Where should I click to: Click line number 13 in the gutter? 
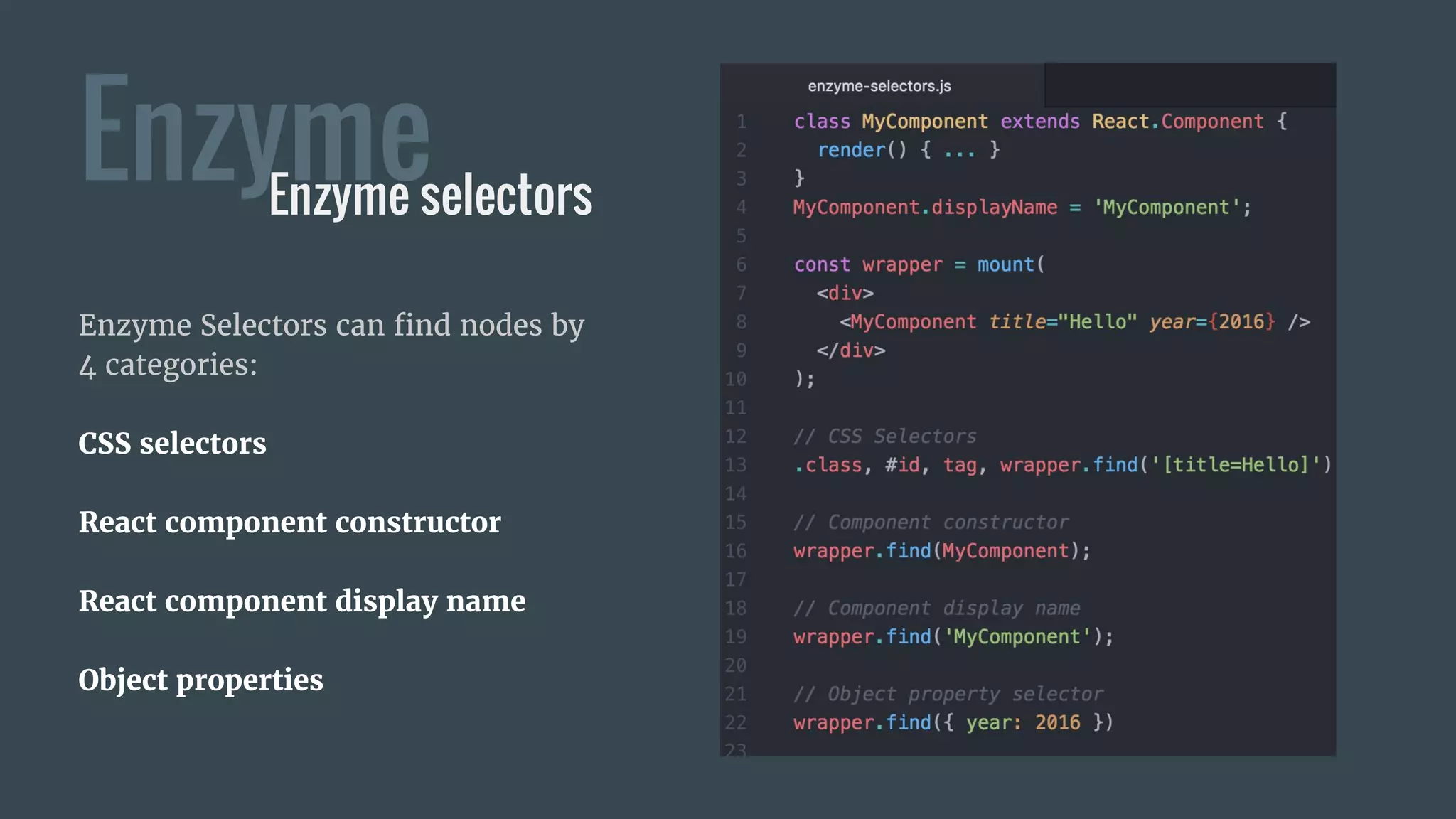click(x=736, y=465)
